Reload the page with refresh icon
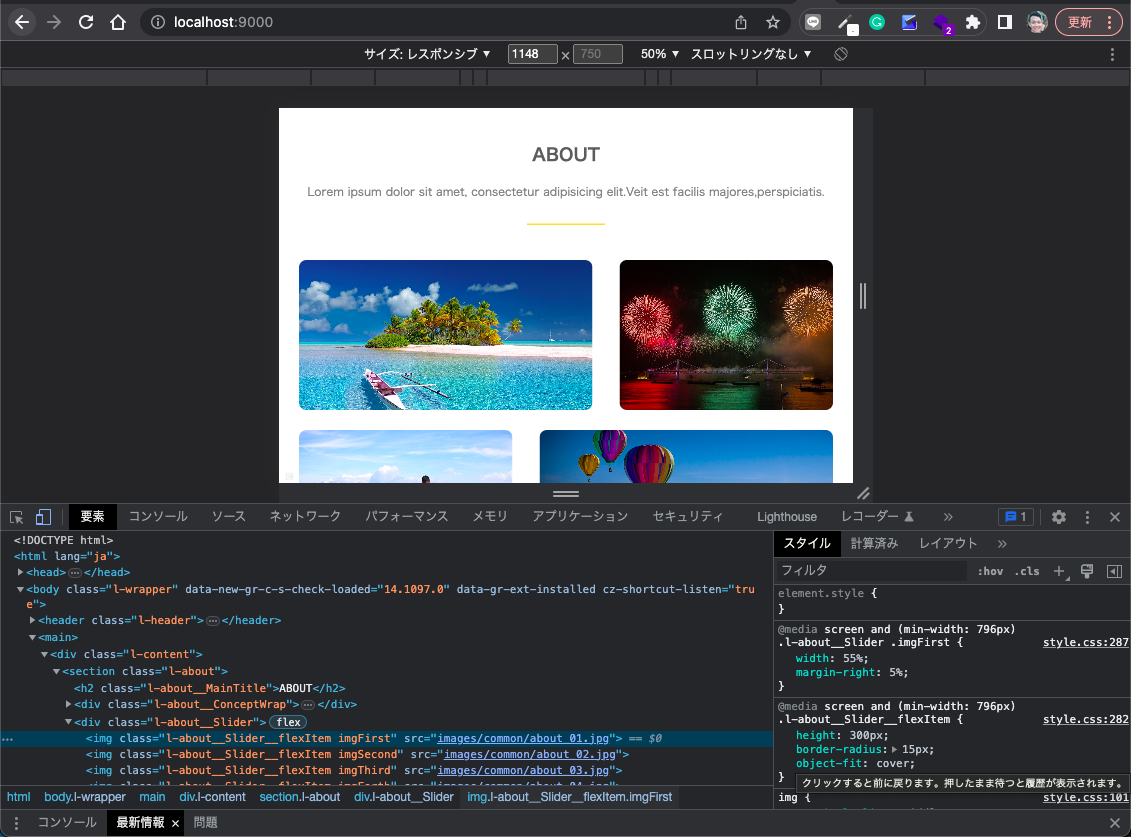This screenshot has width=1131, height=837. coord(86,22)
